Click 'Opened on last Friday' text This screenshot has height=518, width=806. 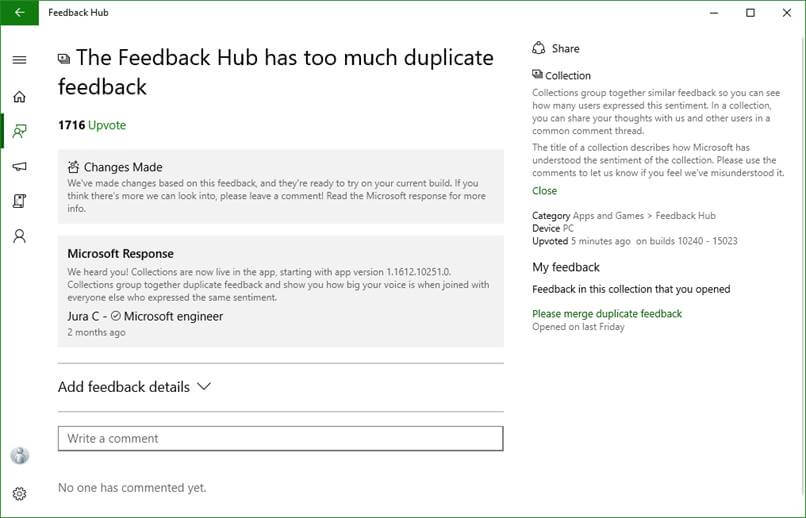[x=578, y=327]
